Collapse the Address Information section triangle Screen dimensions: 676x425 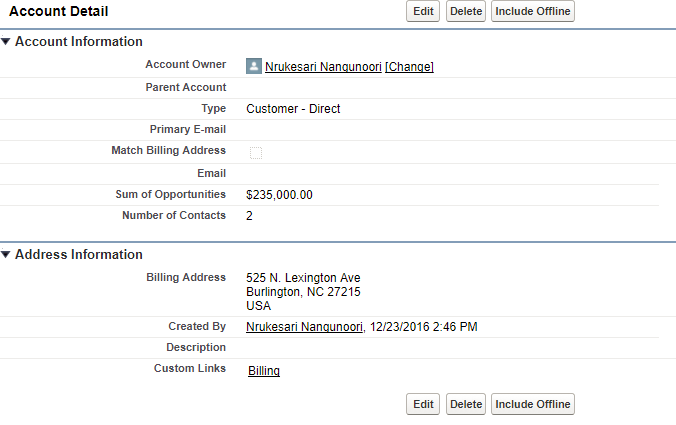point(6,255)
